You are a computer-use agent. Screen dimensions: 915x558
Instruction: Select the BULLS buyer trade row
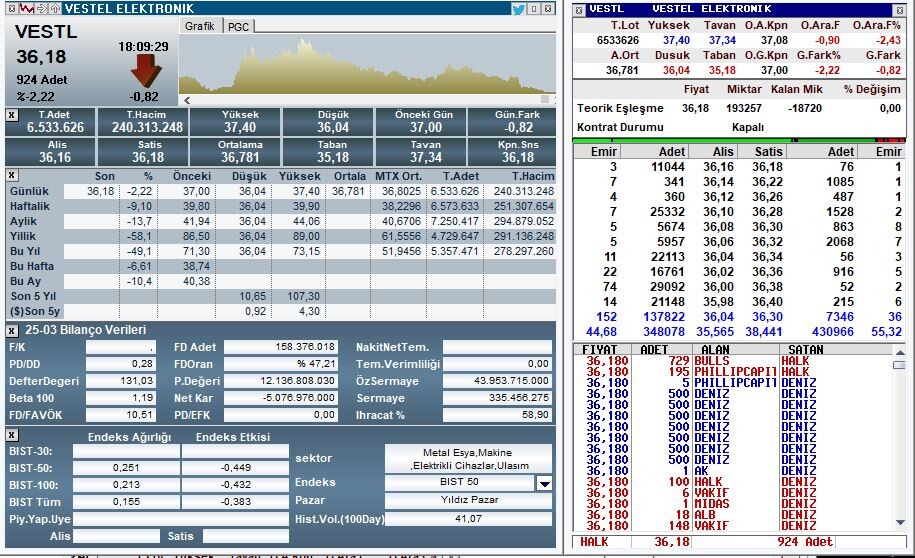click(x=733, y=361)
